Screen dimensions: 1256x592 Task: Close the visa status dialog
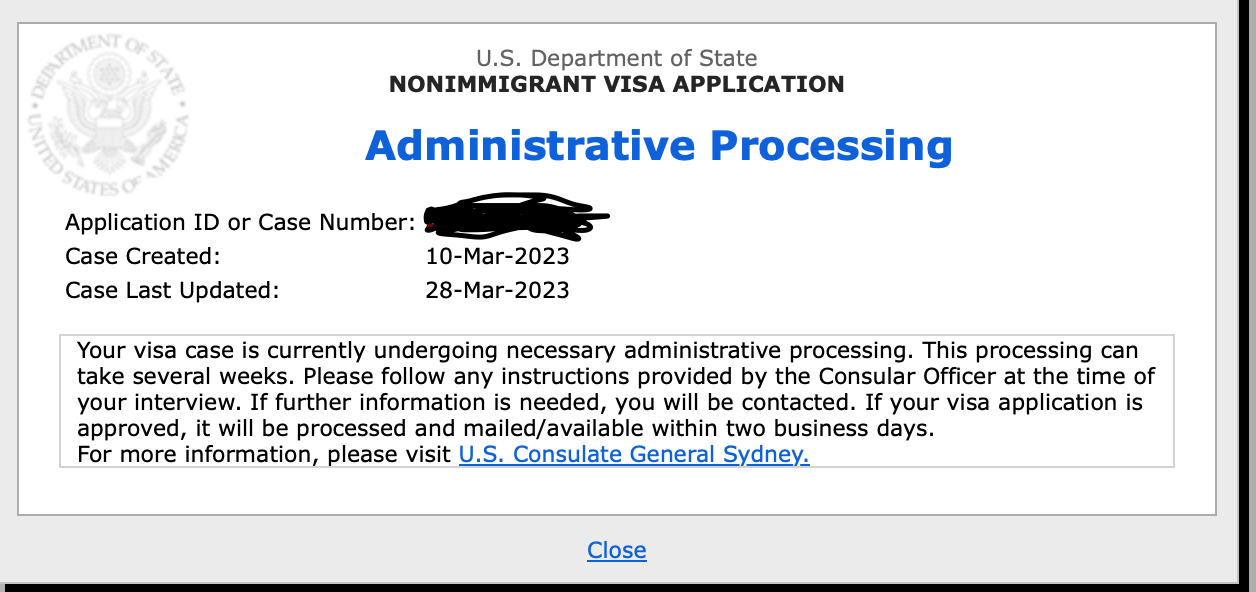(x=617, y=550)
